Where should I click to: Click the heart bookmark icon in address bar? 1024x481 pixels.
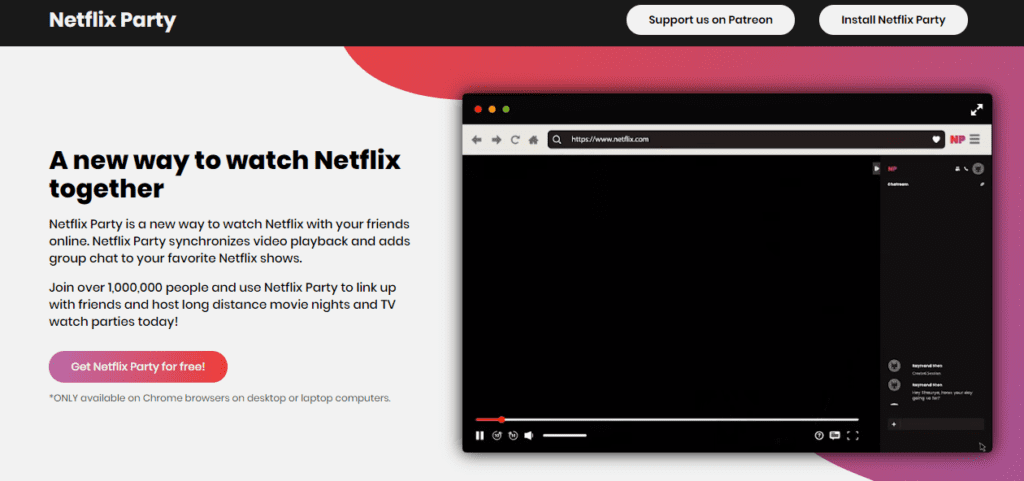(935, 139)
